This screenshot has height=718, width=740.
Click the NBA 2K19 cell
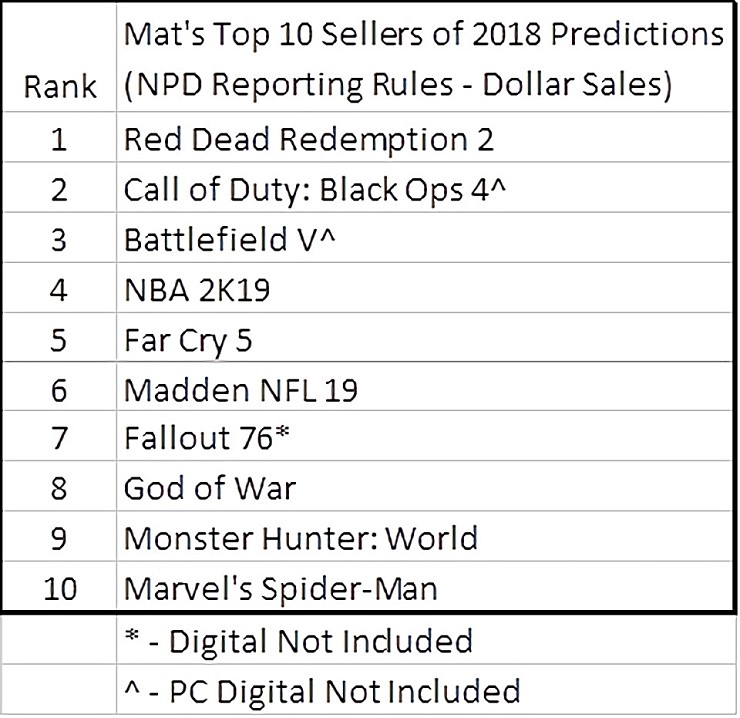(x=196, y=291)
